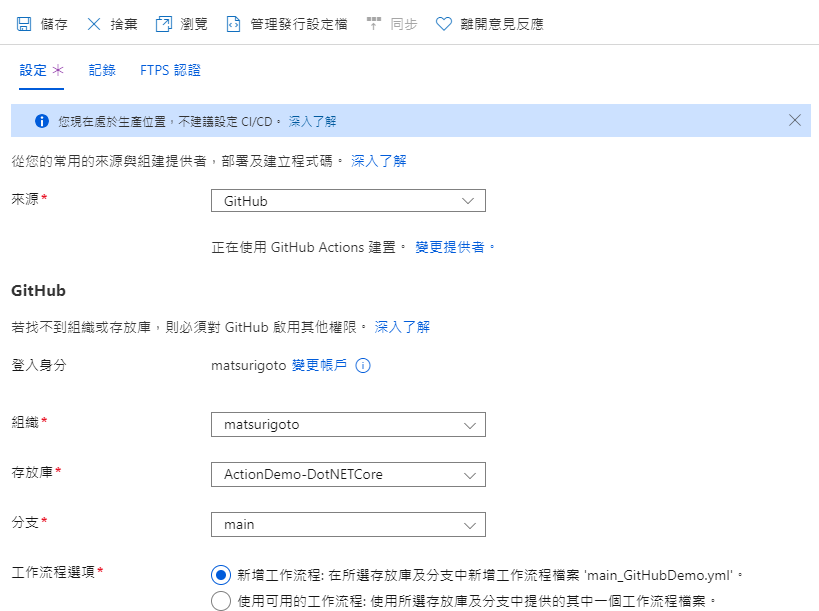Open the 存放庫 ActionDemo-DotNETCore dropdown

tap(348, 474)
